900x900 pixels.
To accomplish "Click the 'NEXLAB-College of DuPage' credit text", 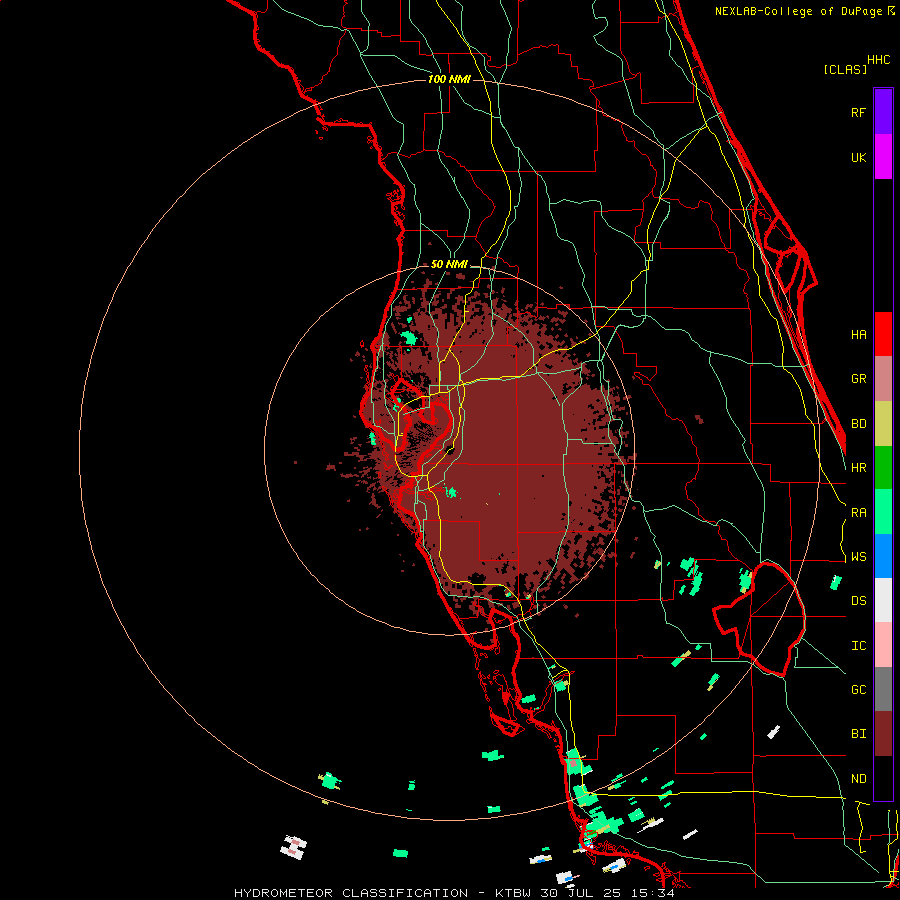I will point(798,11).
